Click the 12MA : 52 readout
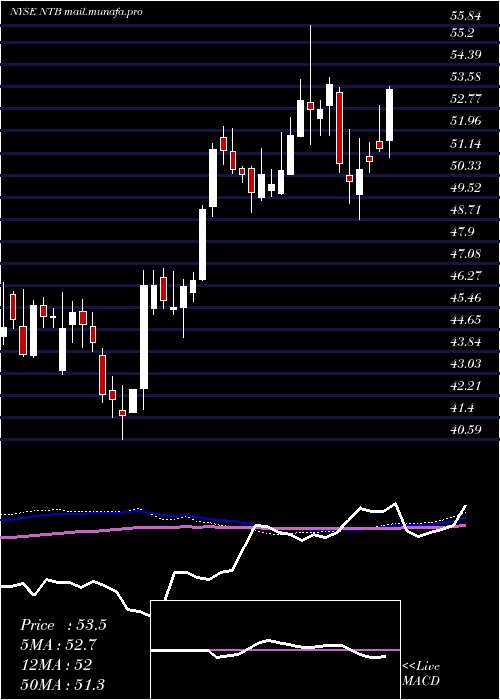This screenshot has width=500, height=700. point(56,665)
